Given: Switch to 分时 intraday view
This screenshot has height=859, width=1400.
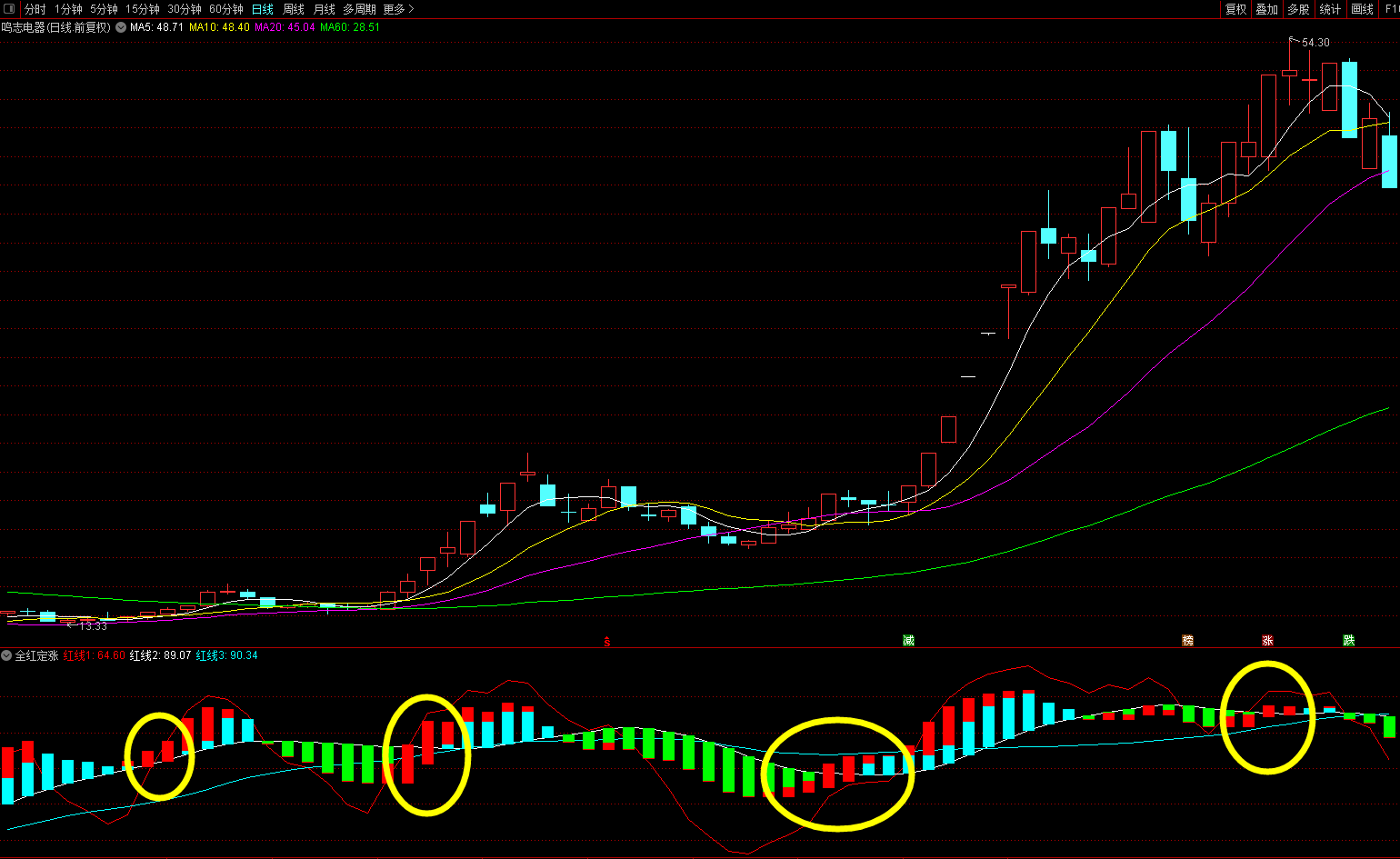Looking at the screenshot, I should pos(35,9).
